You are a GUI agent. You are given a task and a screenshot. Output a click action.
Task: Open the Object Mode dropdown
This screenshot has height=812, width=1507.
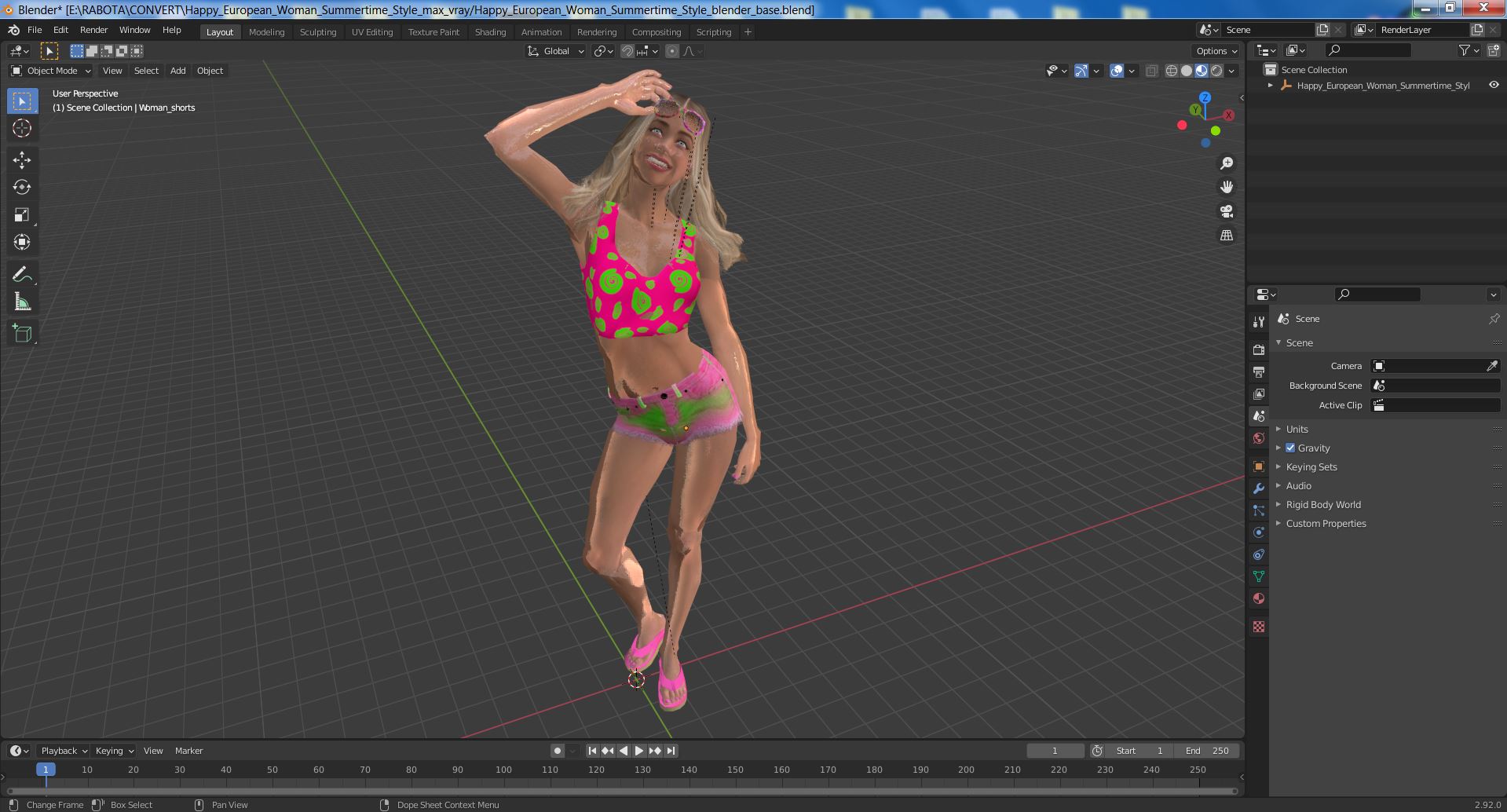point(51,71)
